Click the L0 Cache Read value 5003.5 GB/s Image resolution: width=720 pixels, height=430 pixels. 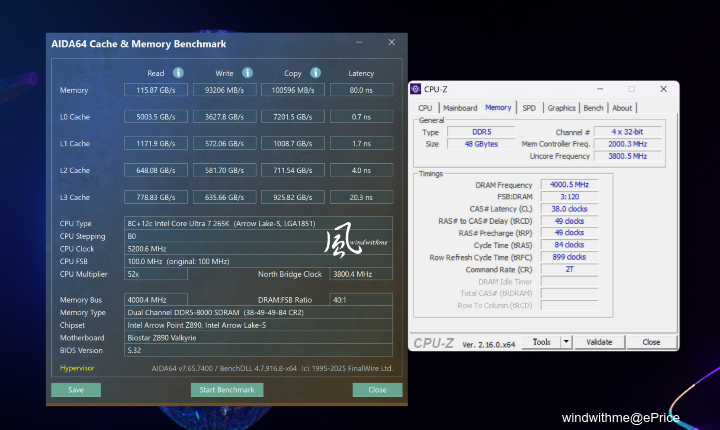pyautogui.click(x=156, y=117)
